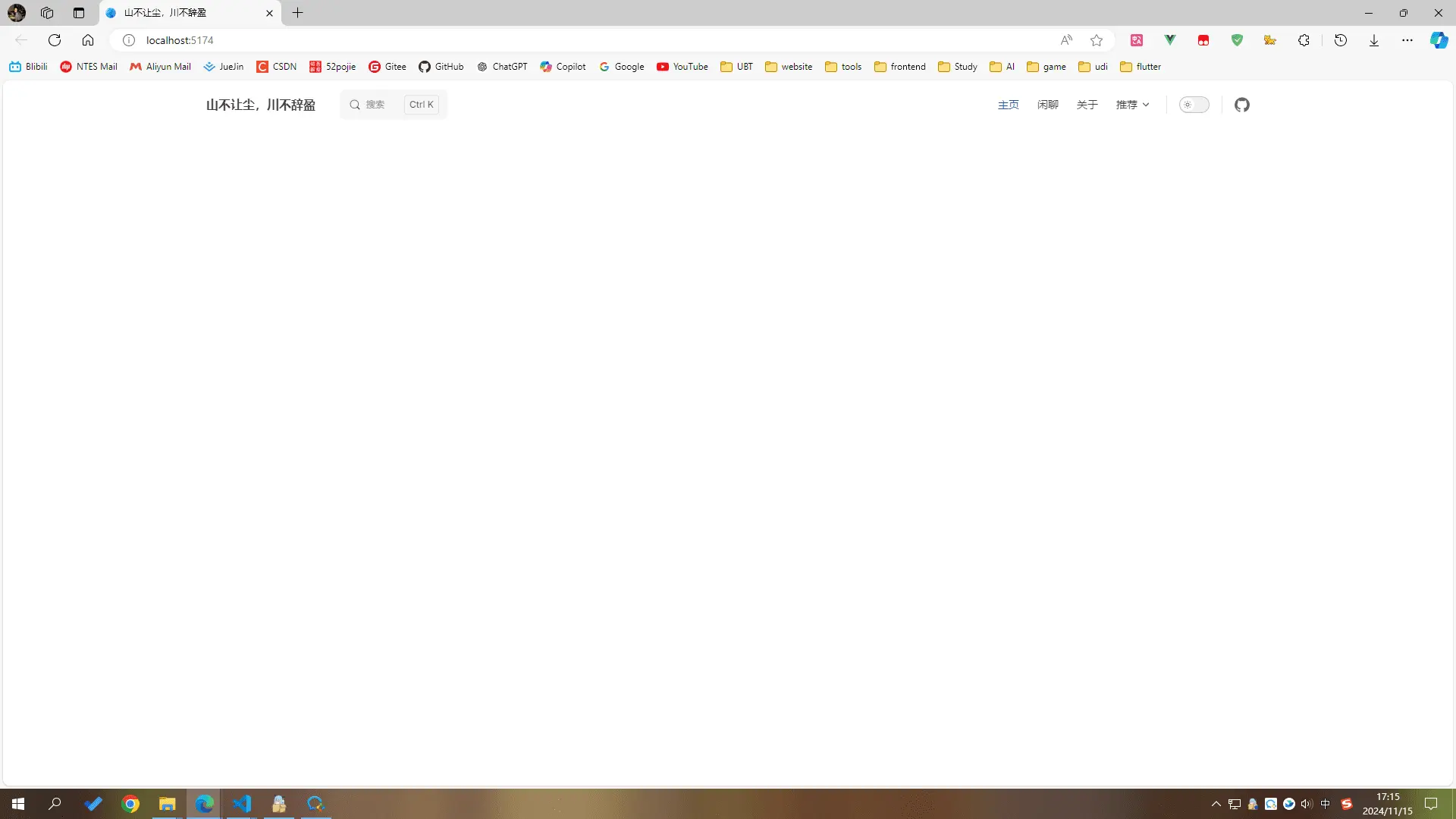Refresh the page with the reload icon
The height and width of the screenshot is (819, 1456).
click(x=55, y=40)
